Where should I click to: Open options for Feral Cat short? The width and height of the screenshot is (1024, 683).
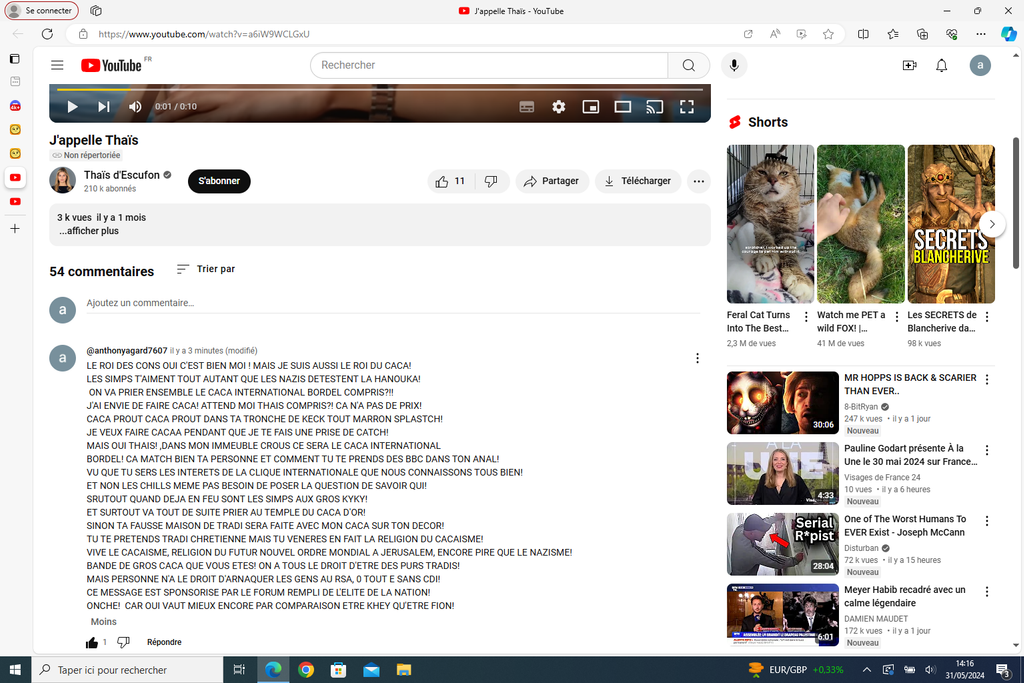coord(806,317)
